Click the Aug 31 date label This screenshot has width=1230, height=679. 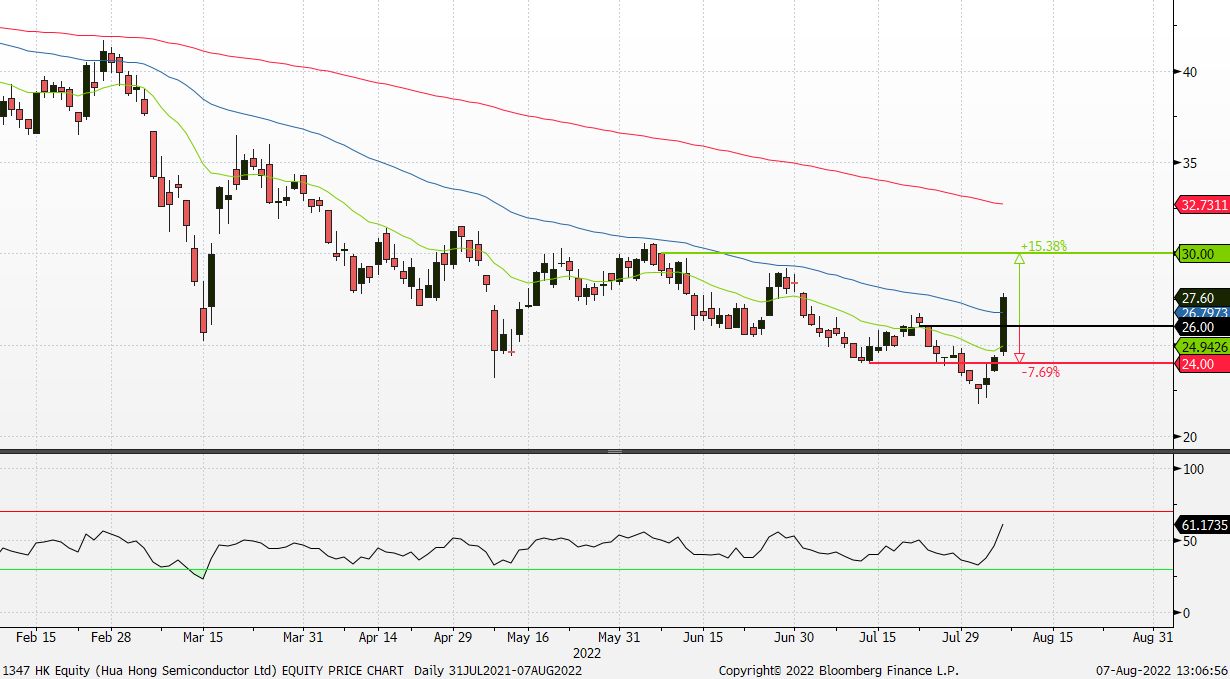(x=1152, y=636)
